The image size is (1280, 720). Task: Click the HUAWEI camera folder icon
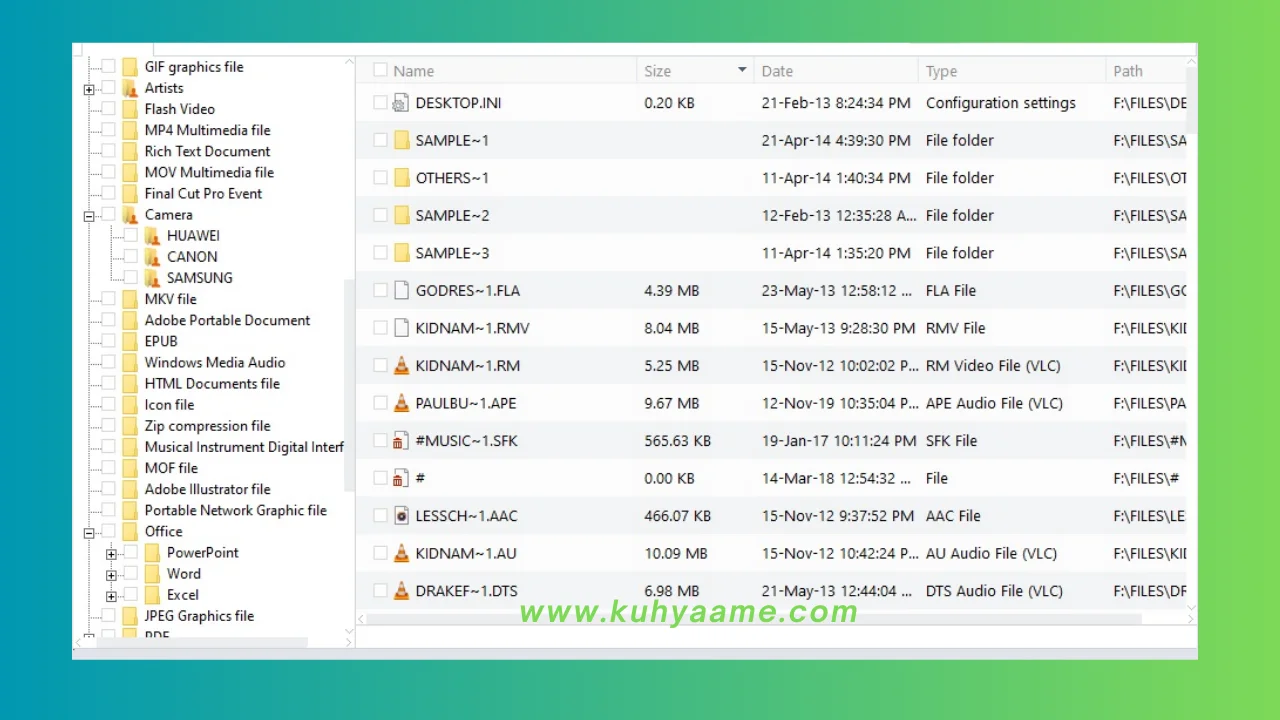pos(152,236)
